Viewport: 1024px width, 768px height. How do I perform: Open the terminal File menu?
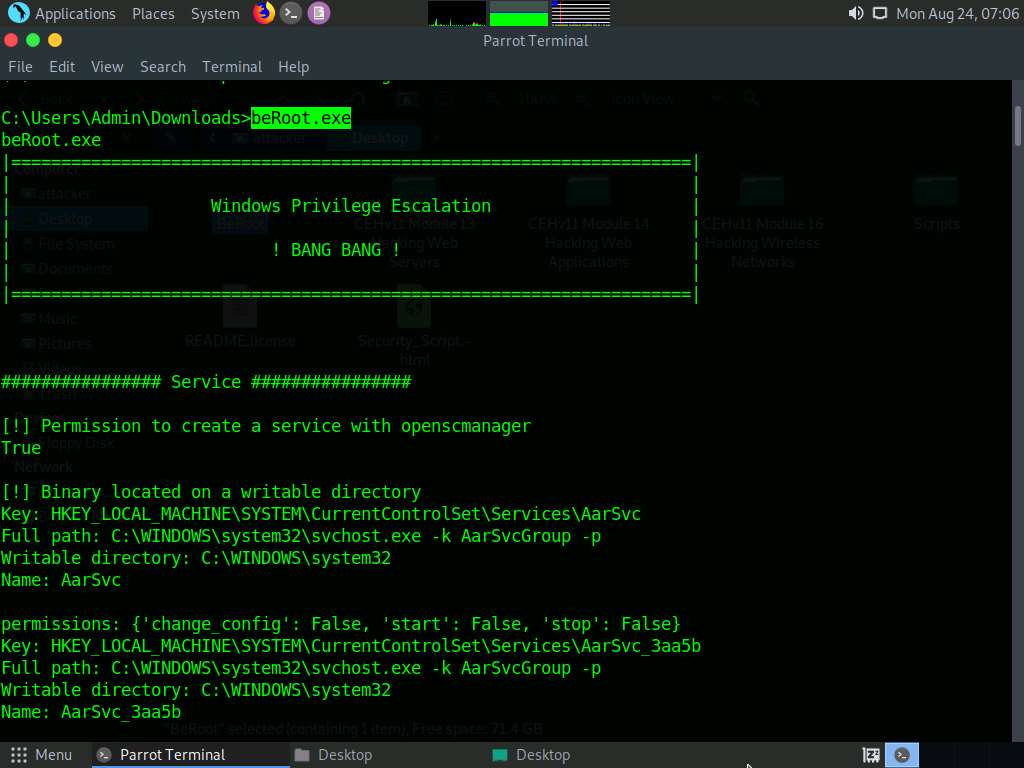tap(20, 67)
